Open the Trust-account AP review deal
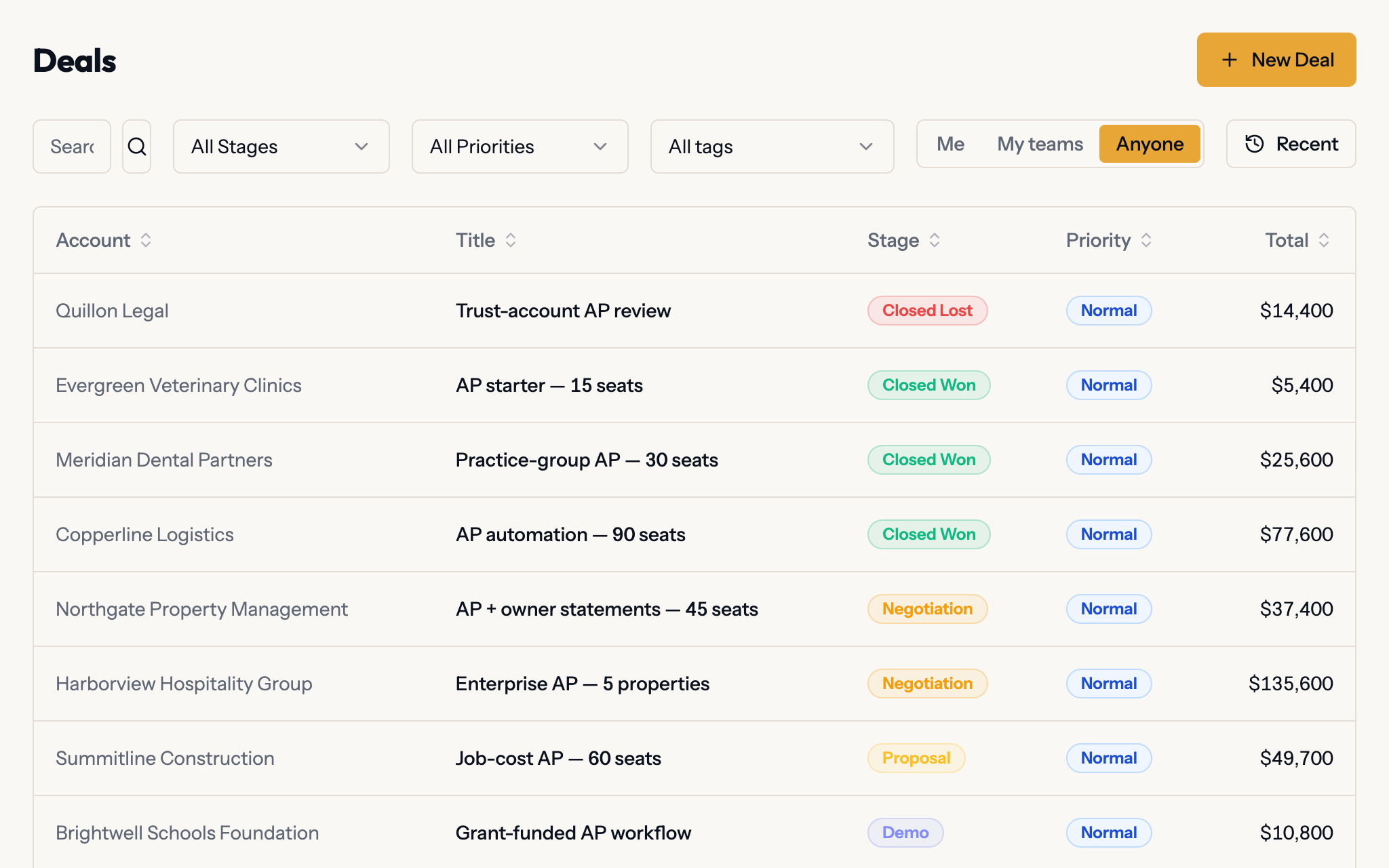The height and width of the screenshot is (868, 1389). [x=563, y=311]
